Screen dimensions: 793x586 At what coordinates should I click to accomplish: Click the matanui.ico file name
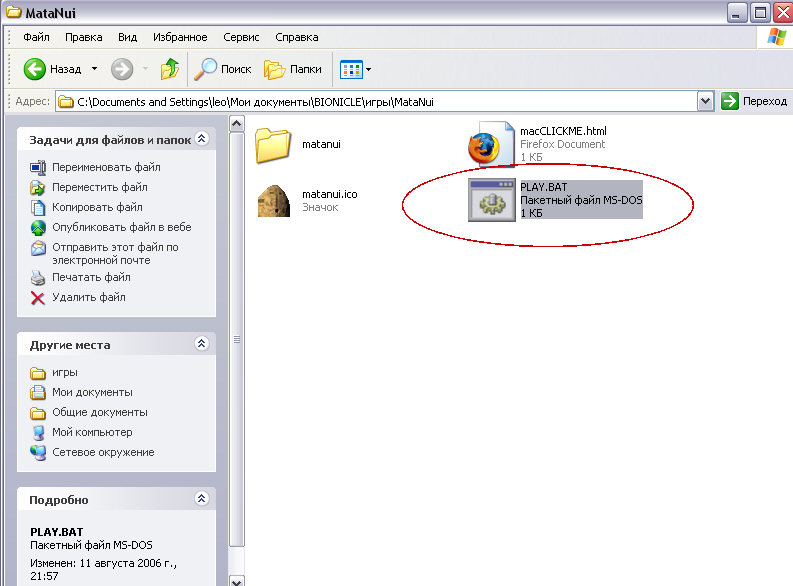(x=330, y=194)
